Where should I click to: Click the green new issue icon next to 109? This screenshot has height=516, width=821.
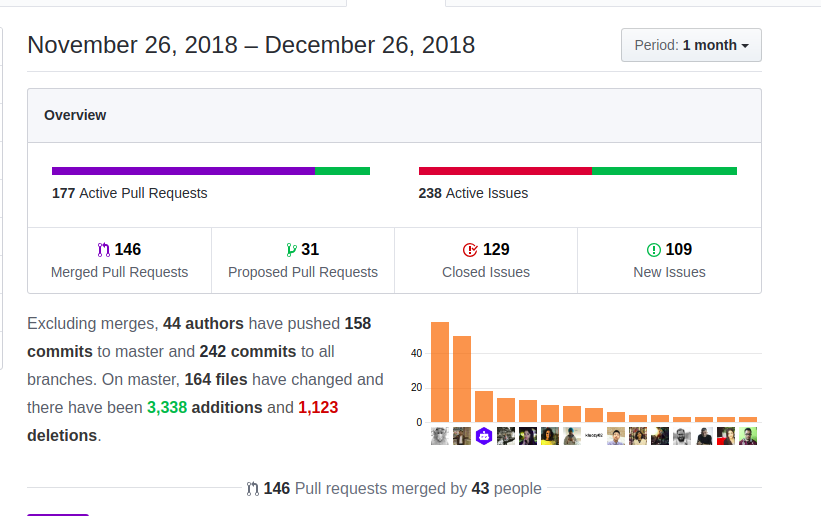pyautogui.click(x=653, y=250)
